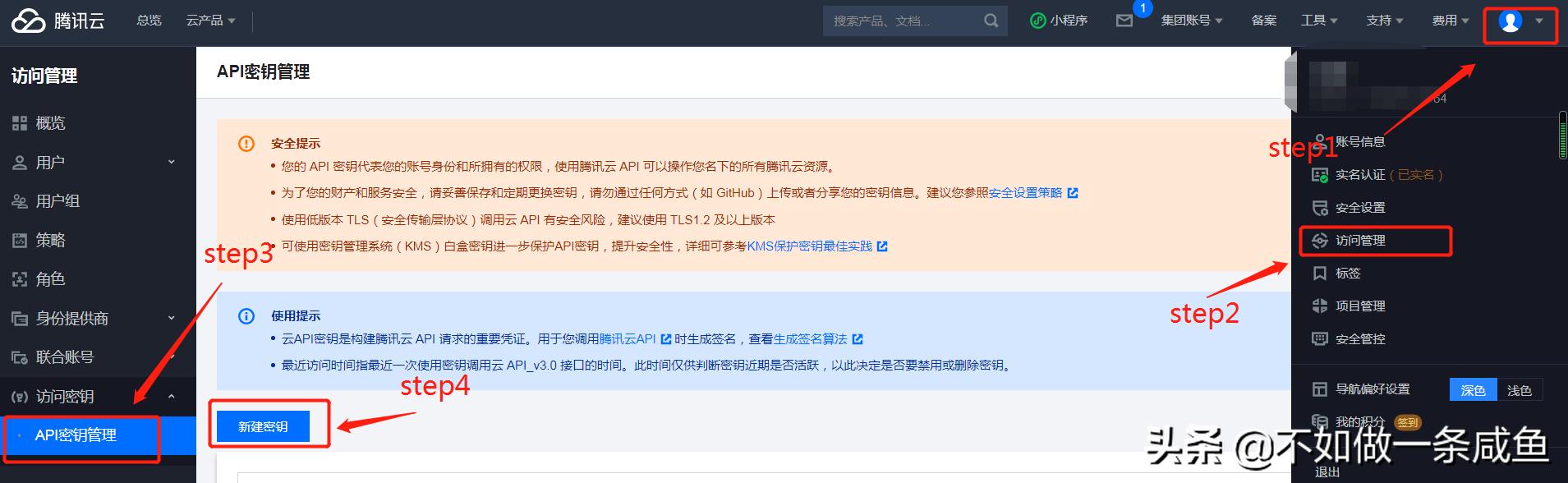The width and height of the screenshot is (1568, 483).
Task: Click the 标签 bookmark icon
Action: 1320,273
